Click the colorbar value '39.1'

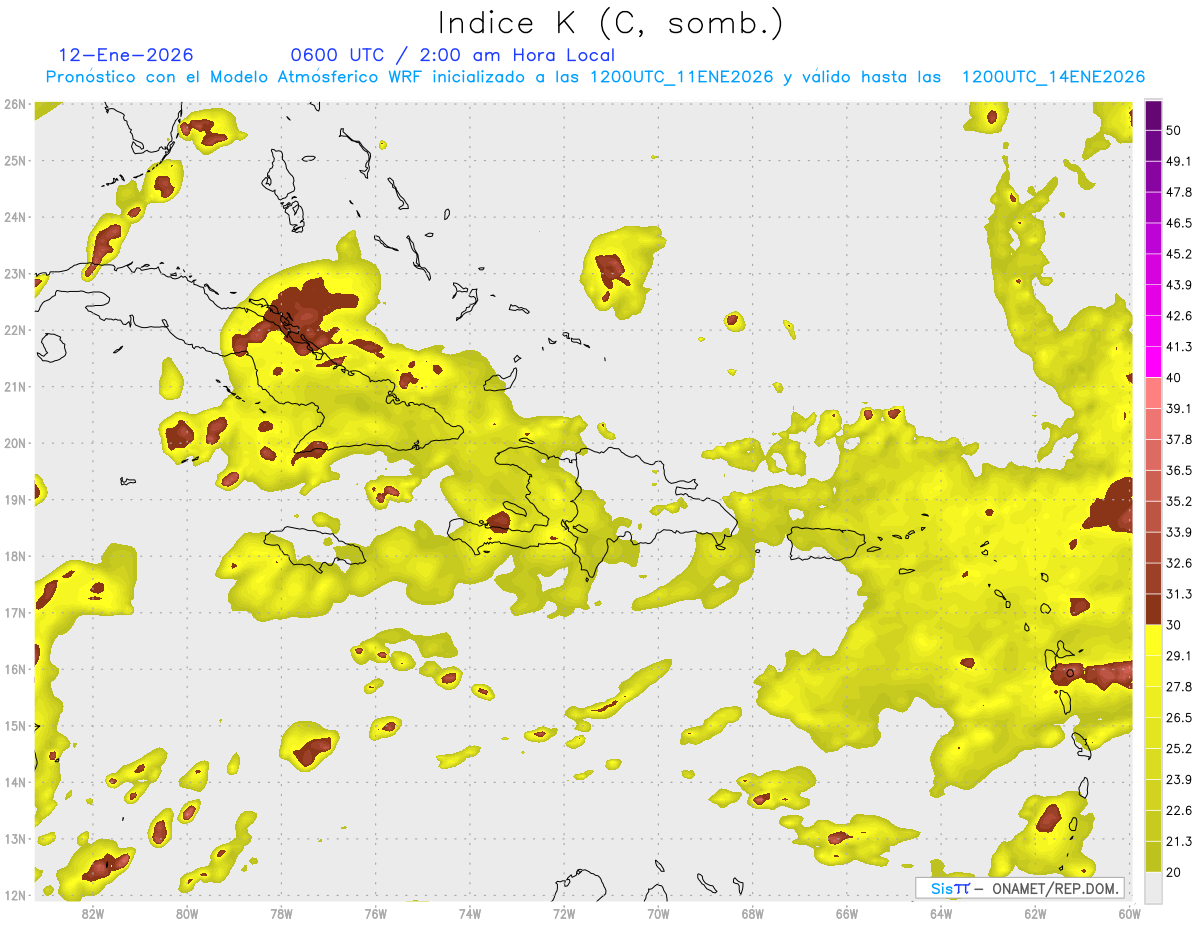pos(1178,408)
